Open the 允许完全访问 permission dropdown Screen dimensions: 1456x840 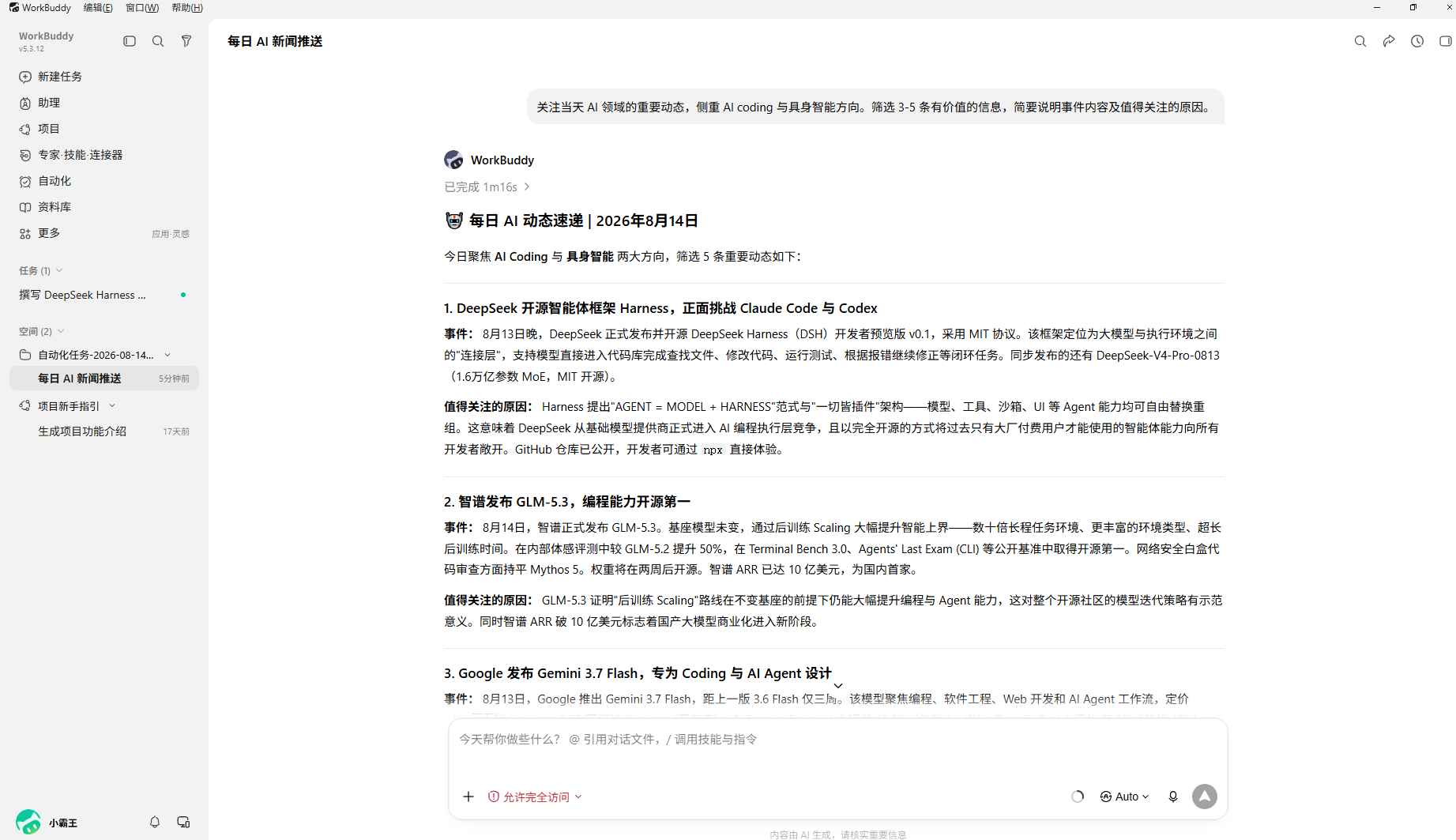[x=535, y=797]
